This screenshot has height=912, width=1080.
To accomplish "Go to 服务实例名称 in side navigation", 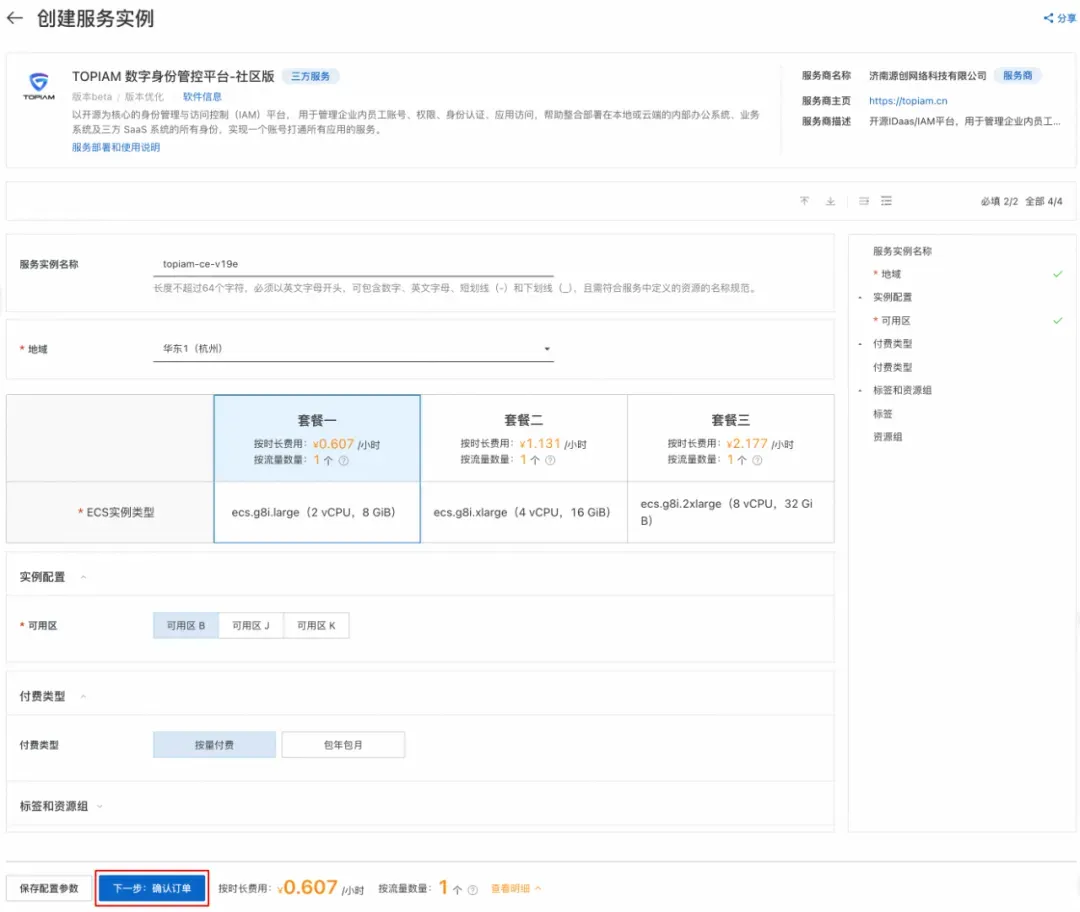I will coord(902,251).
